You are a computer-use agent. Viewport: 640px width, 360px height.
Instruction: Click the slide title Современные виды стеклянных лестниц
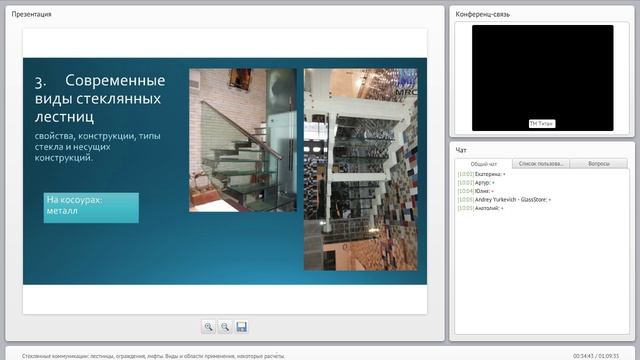(100, 98)
